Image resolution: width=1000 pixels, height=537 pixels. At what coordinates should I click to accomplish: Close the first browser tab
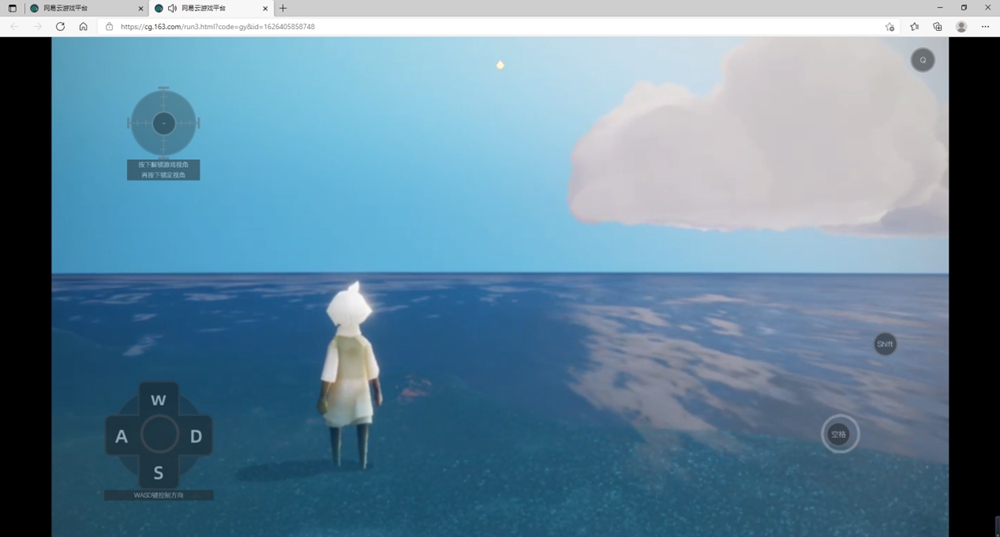141,8
